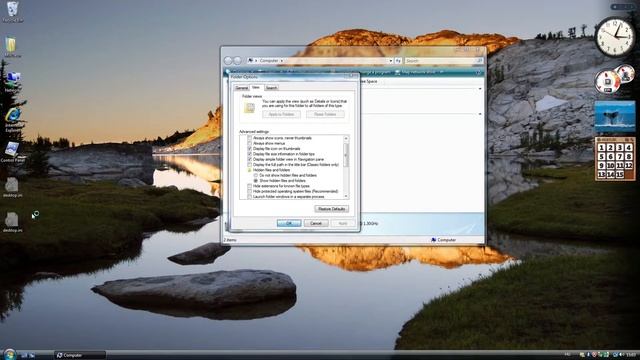Screen dimensions: 640x360
Task: Click tile 1 in the puzzle gadget
Action: 602,147
